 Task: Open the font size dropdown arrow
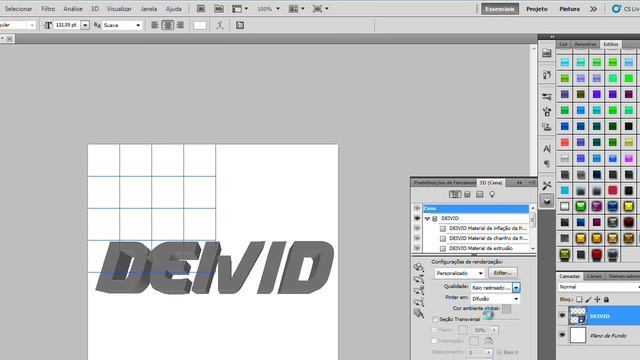(x=85, y=25)
